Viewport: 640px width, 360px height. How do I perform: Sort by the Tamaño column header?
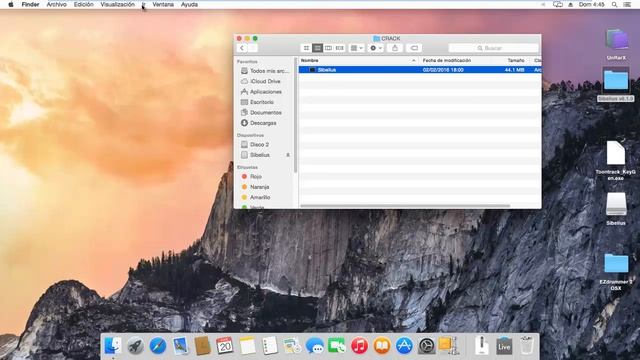516,60
